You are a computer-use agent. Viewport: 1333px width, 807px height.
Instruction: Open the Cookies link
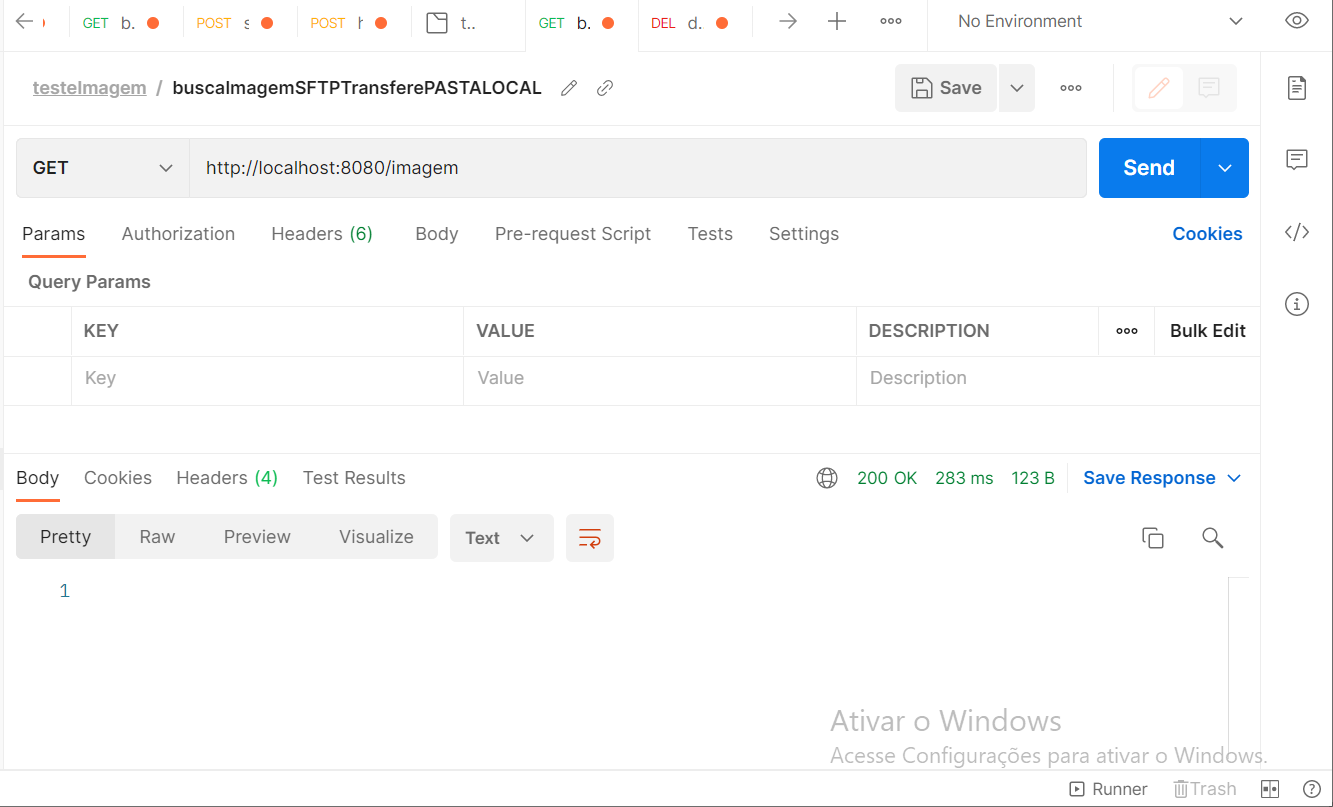1207,234
